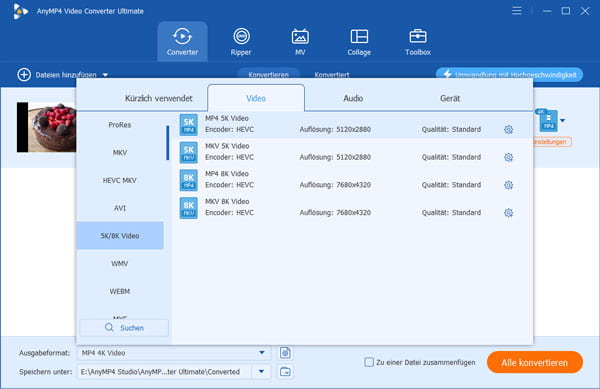The height and width of the screenshot is (389, 600).
Task: Expand the 'Speichern unter' path dropdown
Action: click(x=261, y=371)
